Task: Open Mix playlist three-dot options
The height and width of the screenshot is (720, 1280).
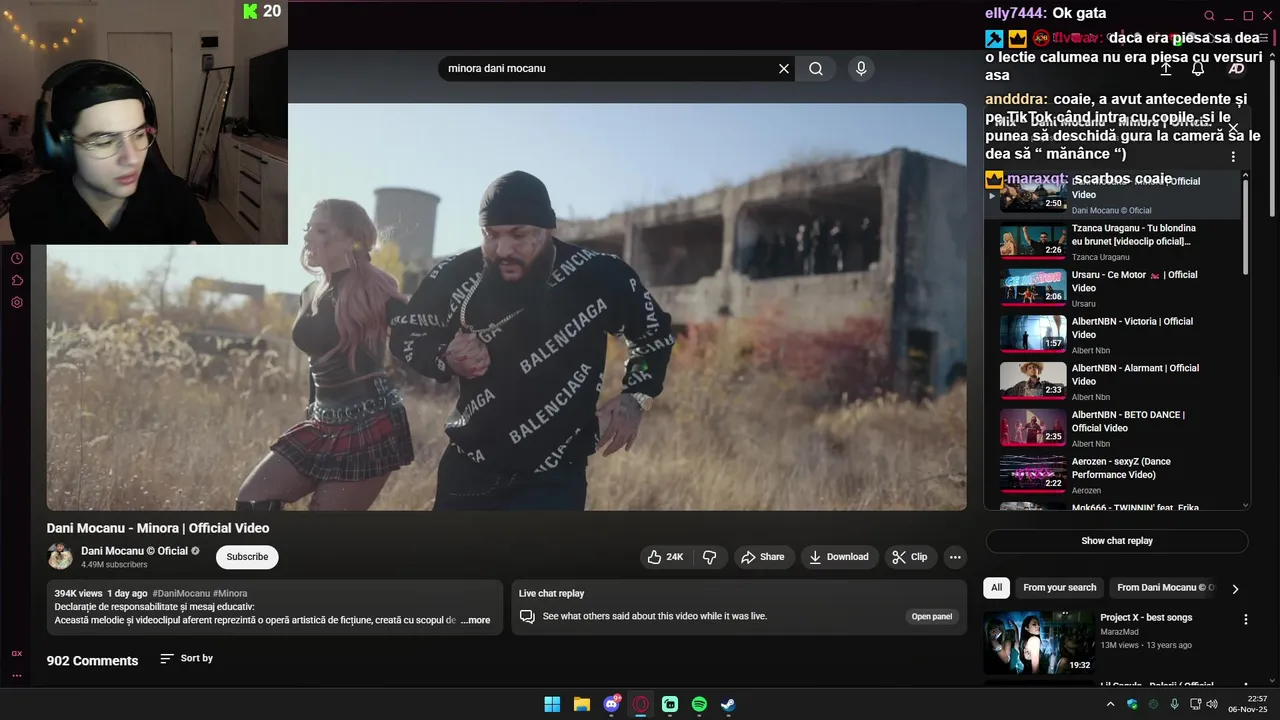Action: 1233,157
